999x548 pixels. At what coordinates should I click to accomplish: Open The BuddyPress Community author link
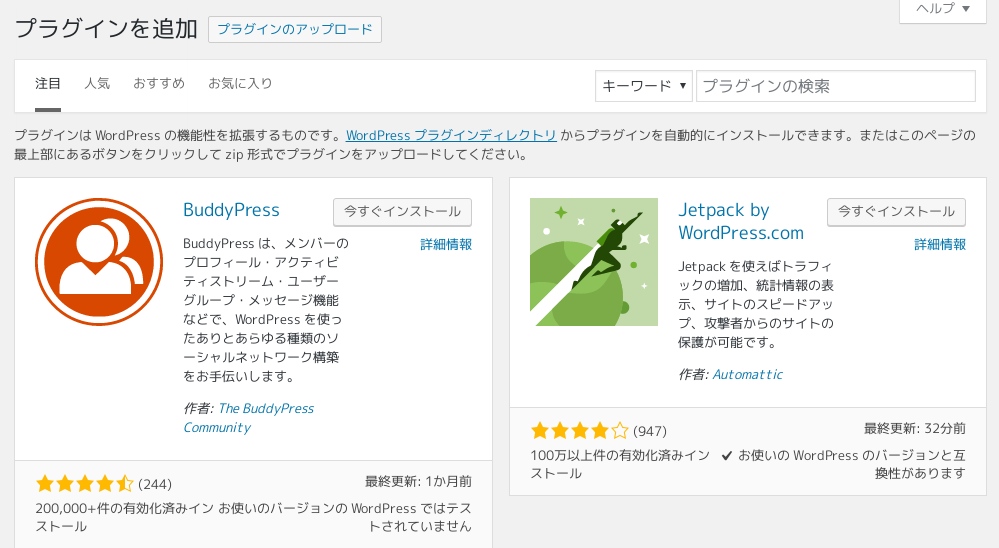[x=248, y=418]
